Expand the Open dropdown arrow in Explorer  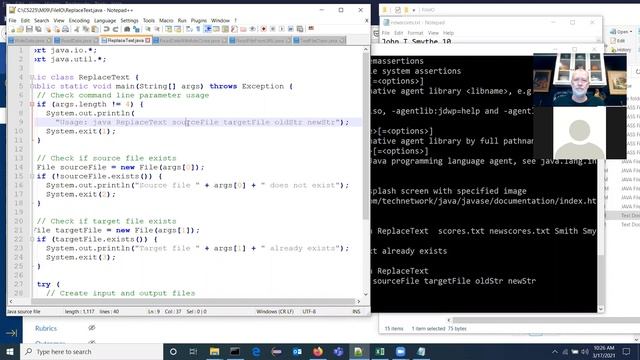[631, 31]
